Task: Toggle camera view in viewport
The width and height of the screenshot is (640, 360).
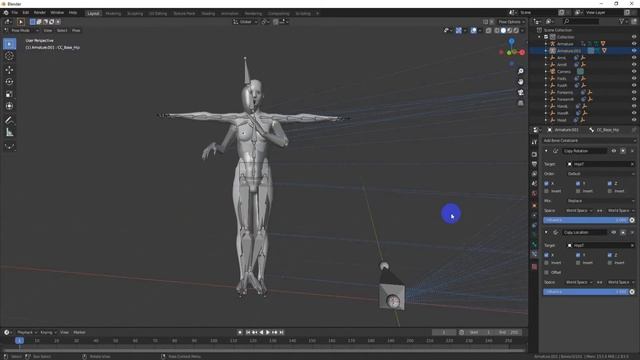Action: point(521,93)
